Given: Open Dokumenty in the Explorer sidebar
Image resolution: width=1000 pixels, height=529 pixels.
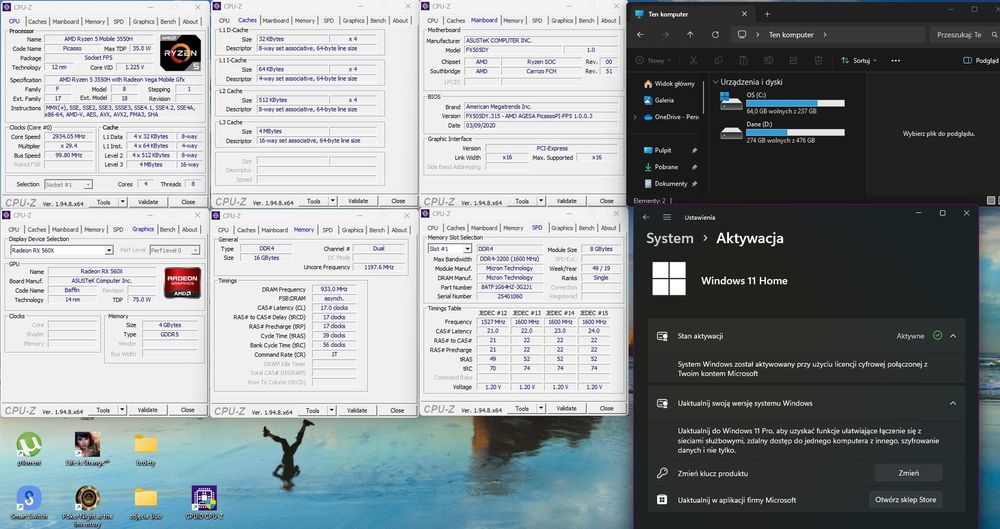Looking at the screenshot, I should (x=665, y=184).
